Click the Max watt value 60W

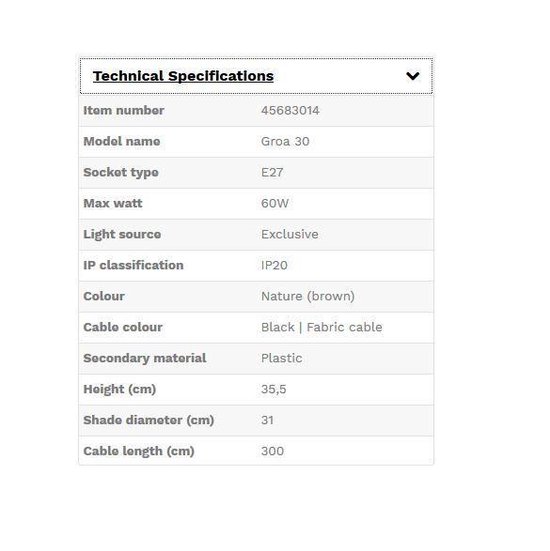point(275,203)
